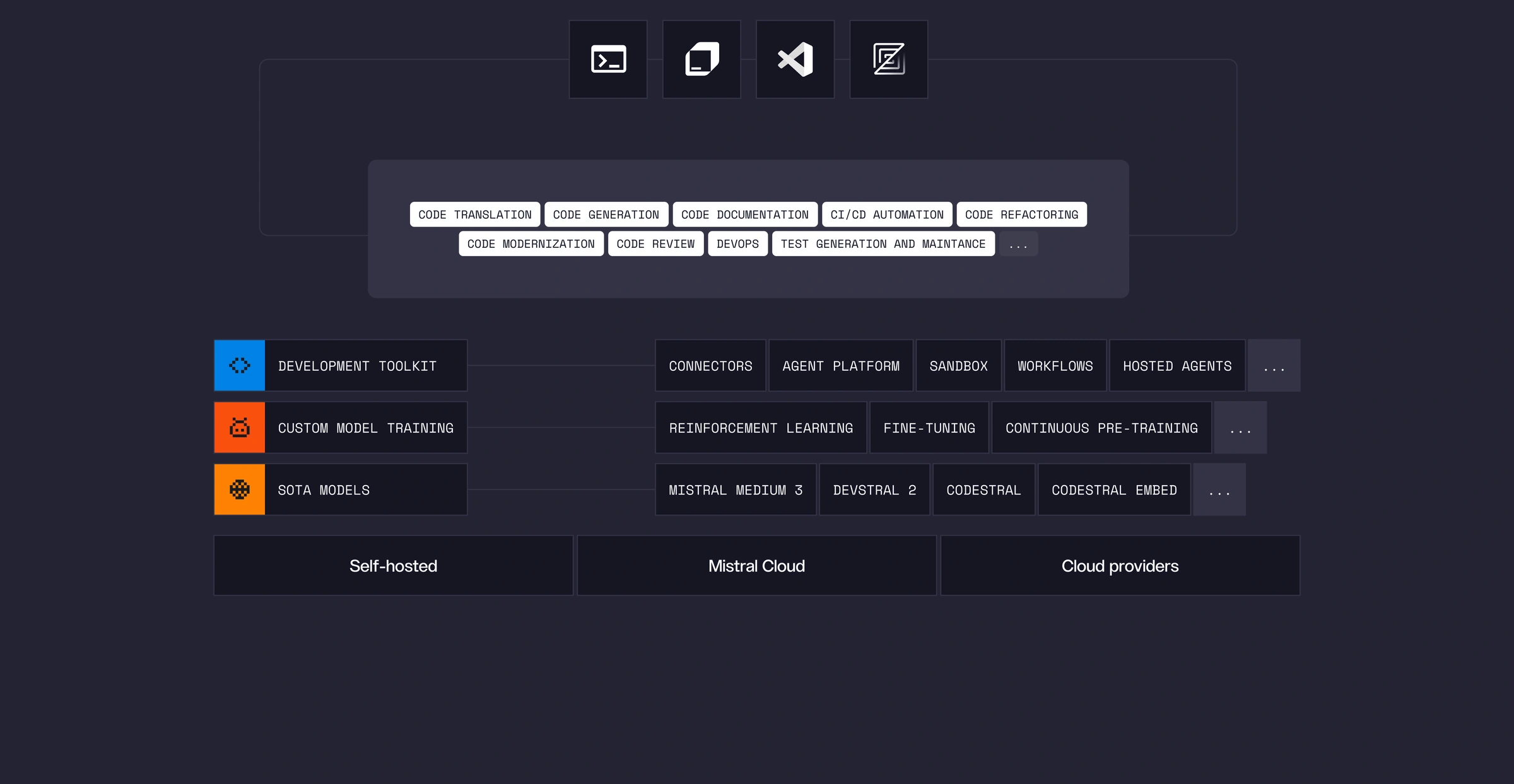This screenshot has height=784, width=1514.
Task: Click the Continuous Pre-Training box
Action: (1101, 428)
